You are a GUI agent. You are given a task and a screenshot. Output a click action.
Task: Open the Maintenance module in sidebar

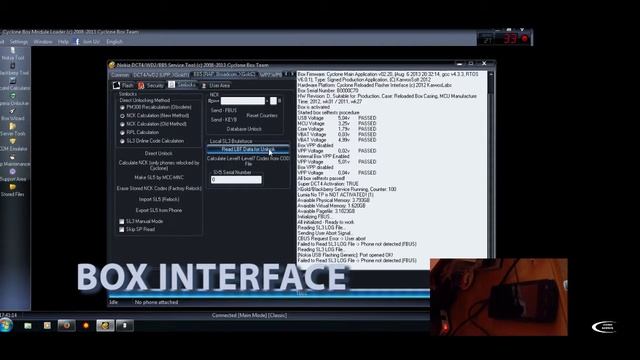[13, 160]
